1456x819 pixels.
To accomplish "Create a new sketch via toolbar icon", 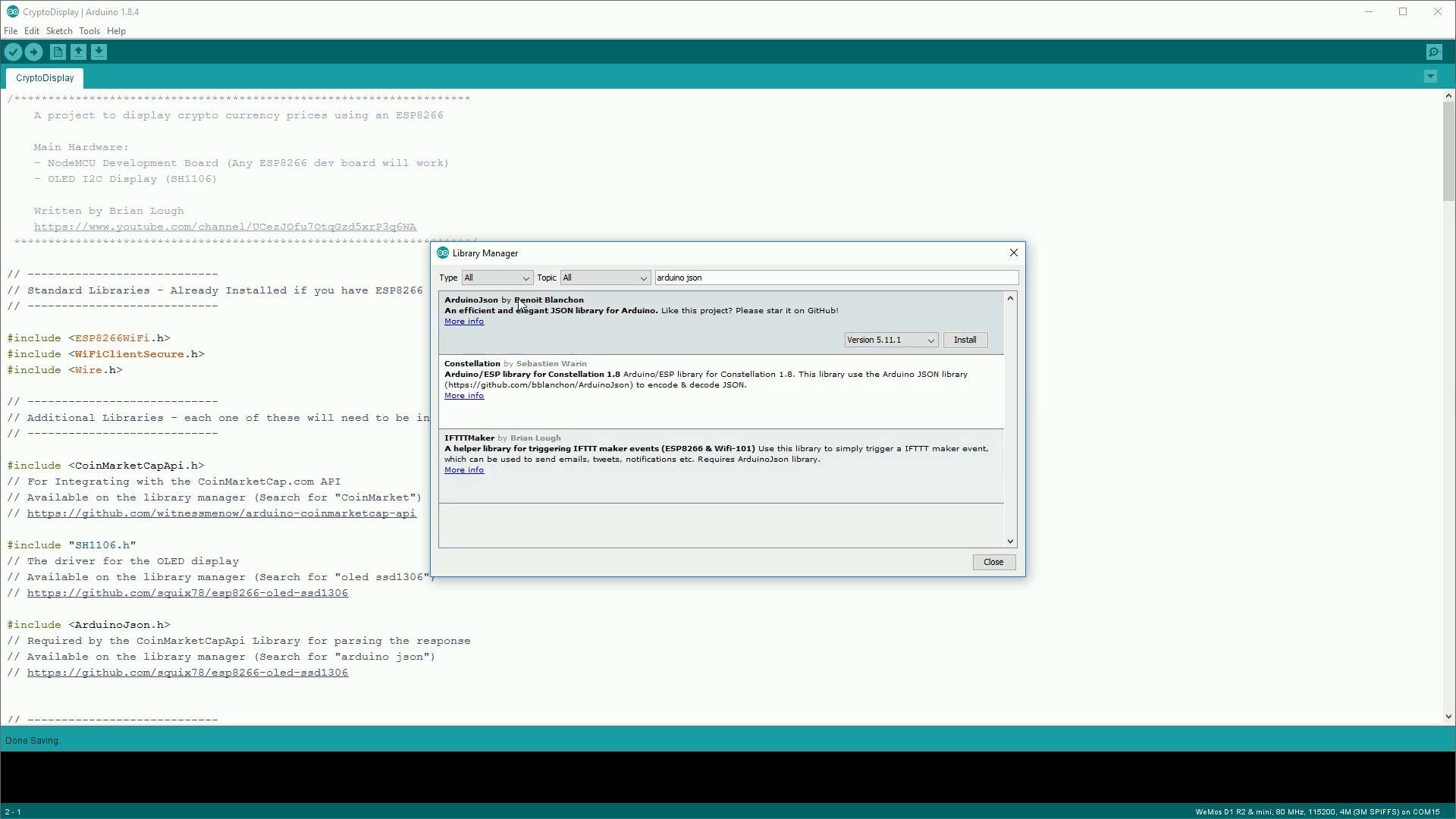I will tap(58, 52).
